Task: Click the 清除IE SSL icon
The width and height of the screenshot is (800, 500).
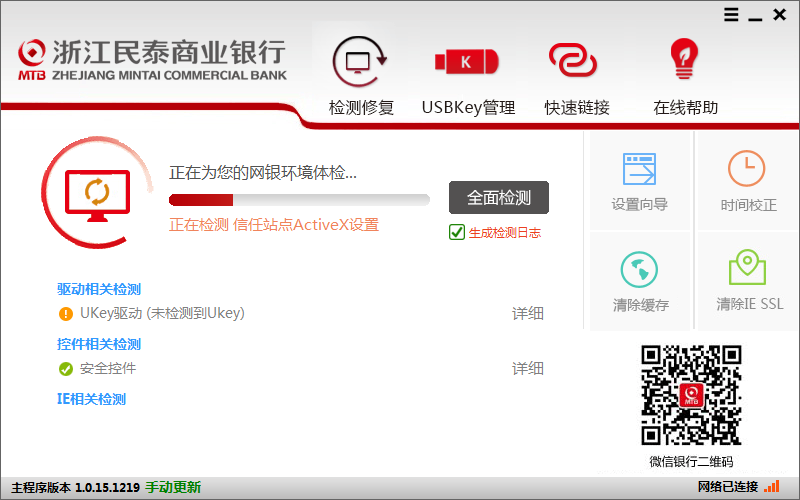Action: coord(749,282)
